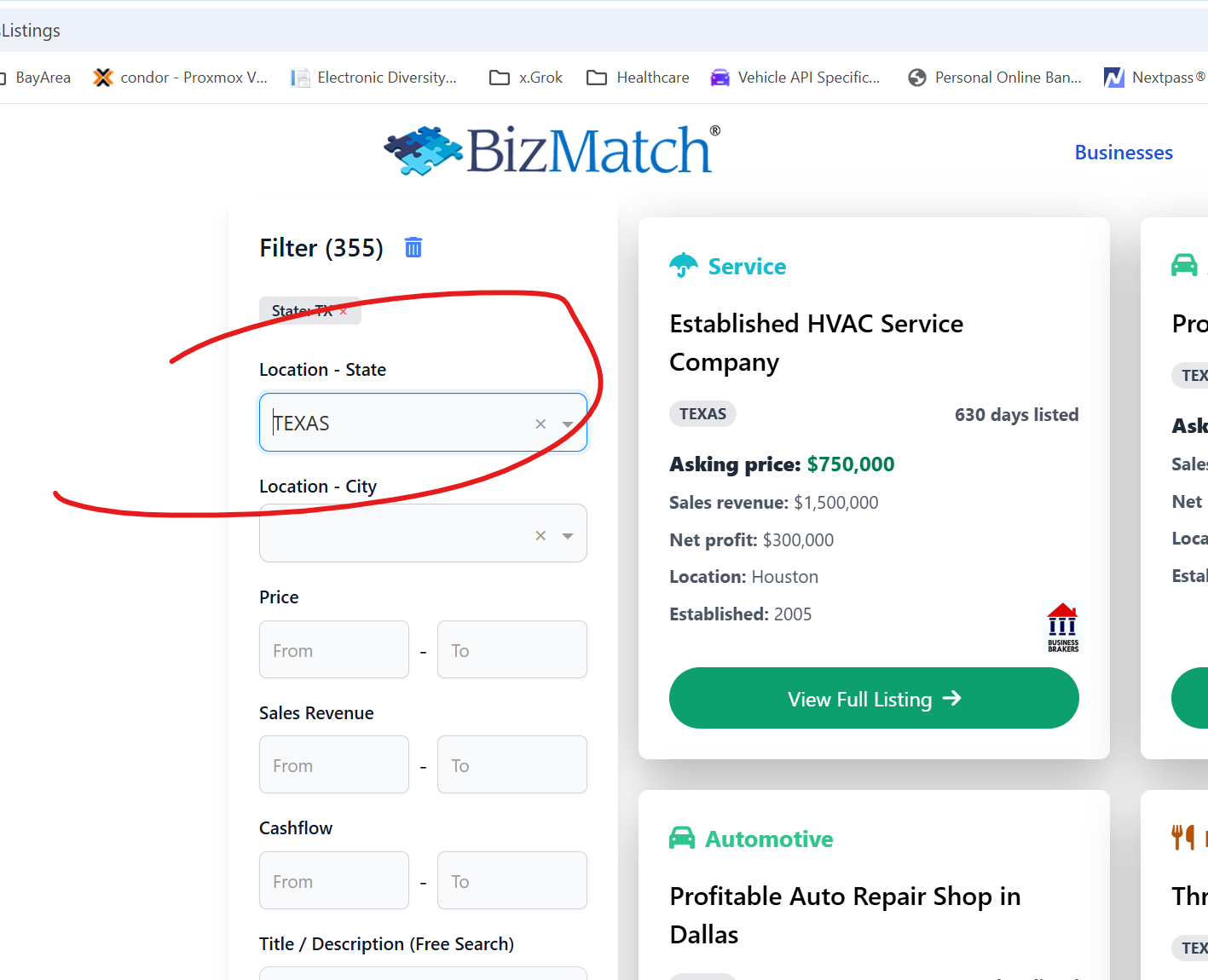
Task: Expand the Location - State dropdown arrow
Action: 568,424
